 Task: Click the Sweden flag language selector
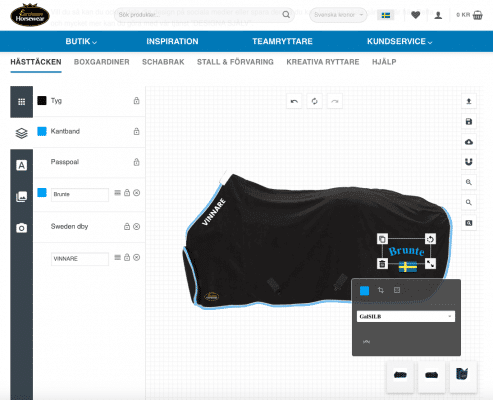point(386,15)
